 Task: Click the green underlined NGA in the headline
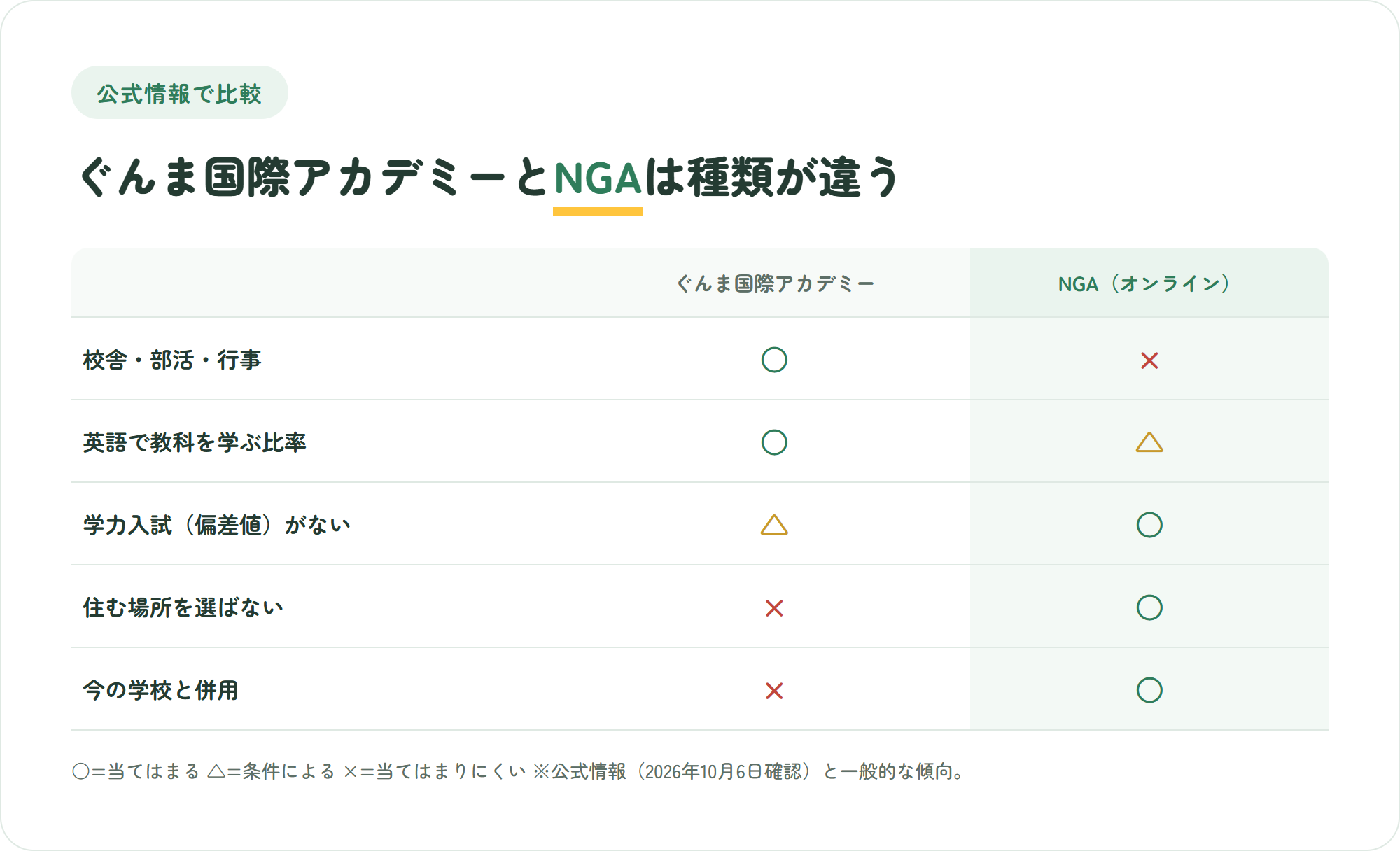598,178
